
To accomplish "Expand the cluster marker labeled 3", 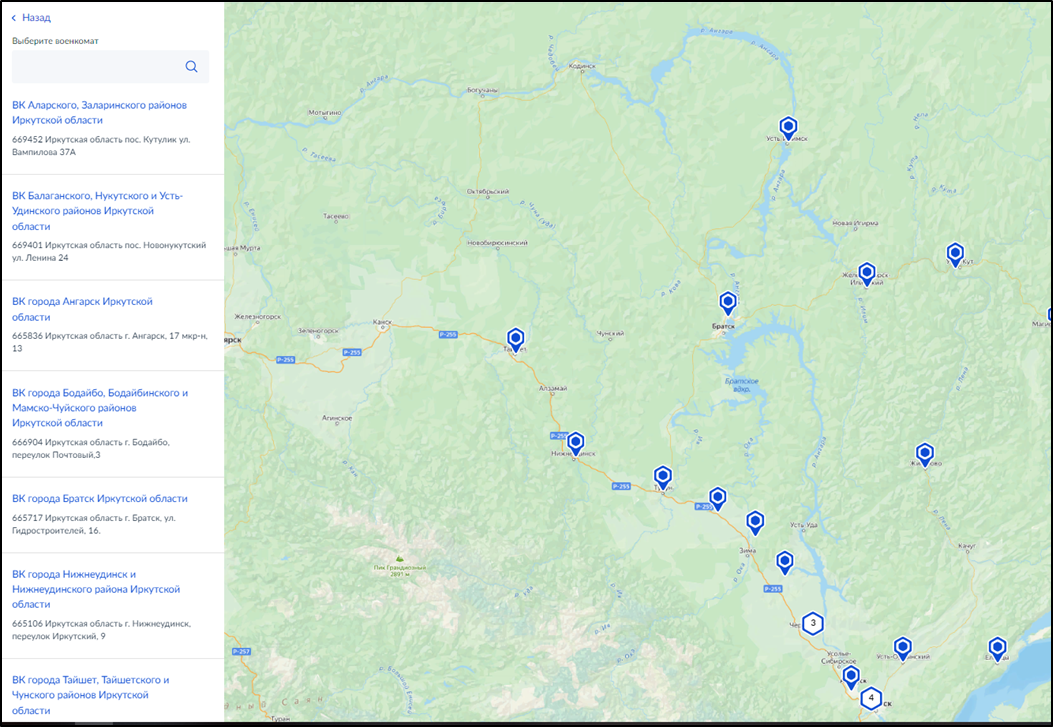I will (x=814, y=623).
